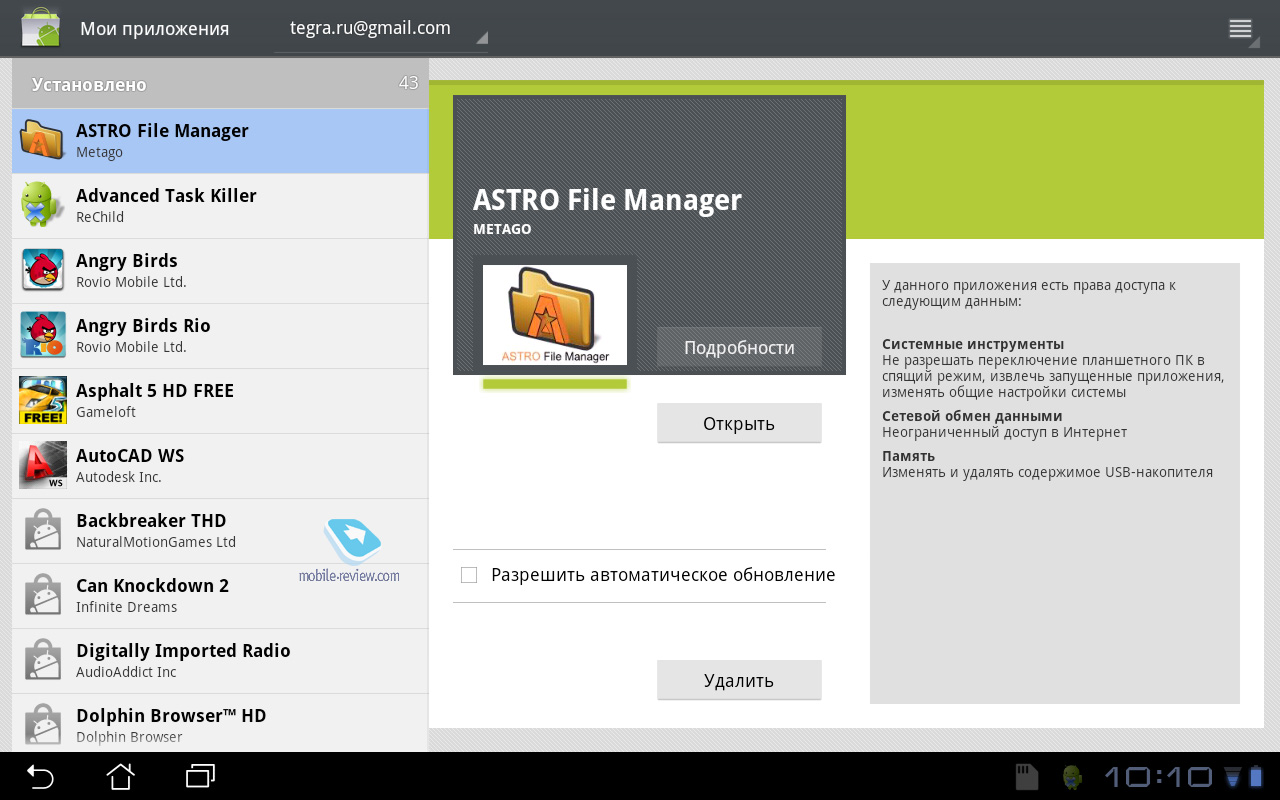Select the Can Knockdown 2 title text
Screen dimensions: 1280x800
(152, 586)
